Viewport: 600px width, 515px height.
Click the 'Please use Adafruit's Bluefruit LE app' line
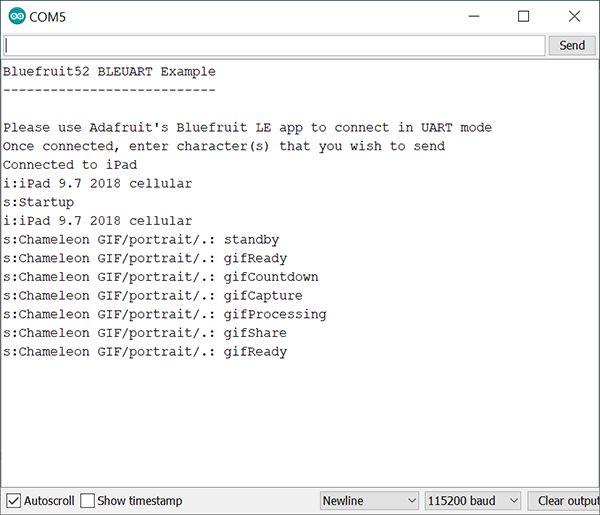click(248, 127)
